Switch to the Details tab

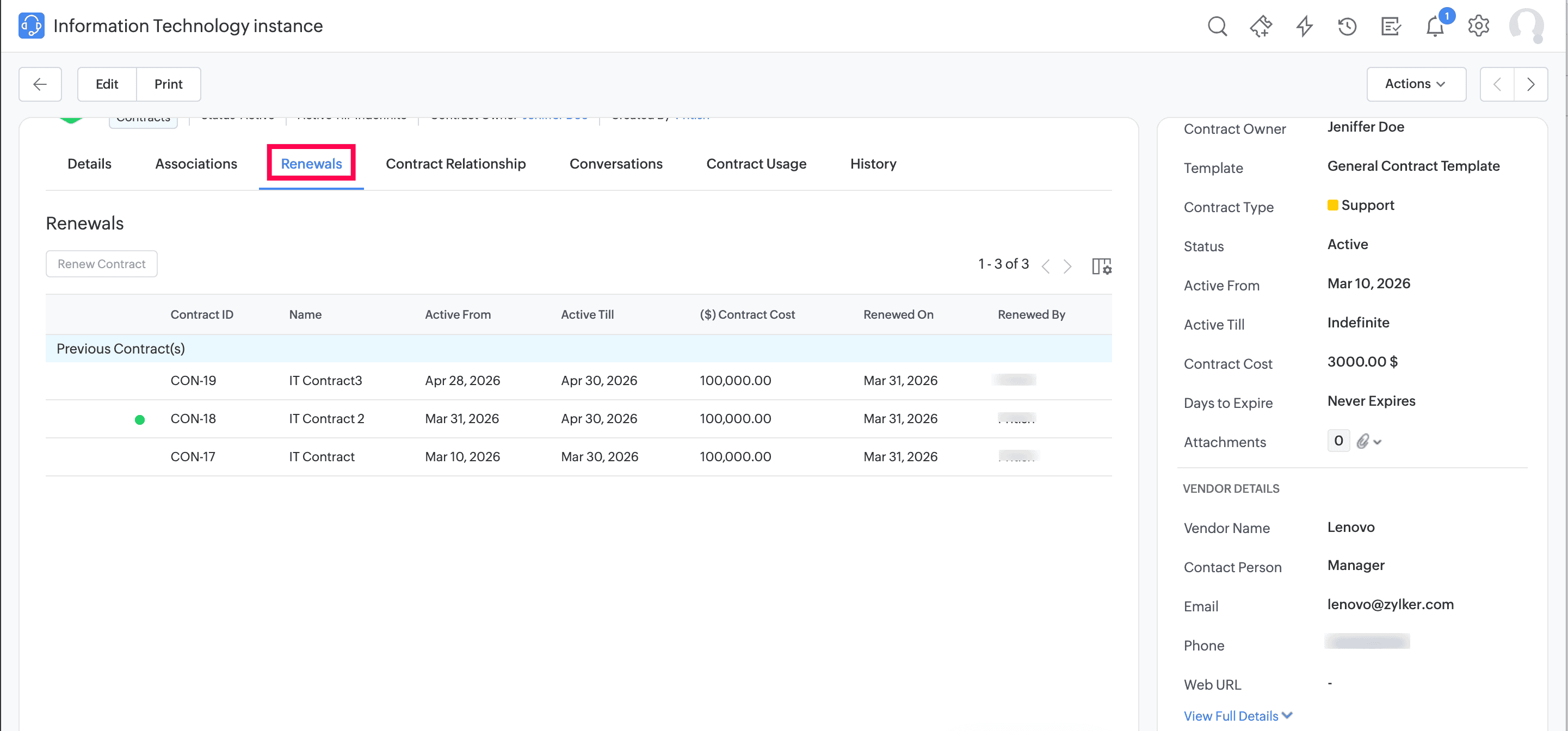(x=89, y=164)
